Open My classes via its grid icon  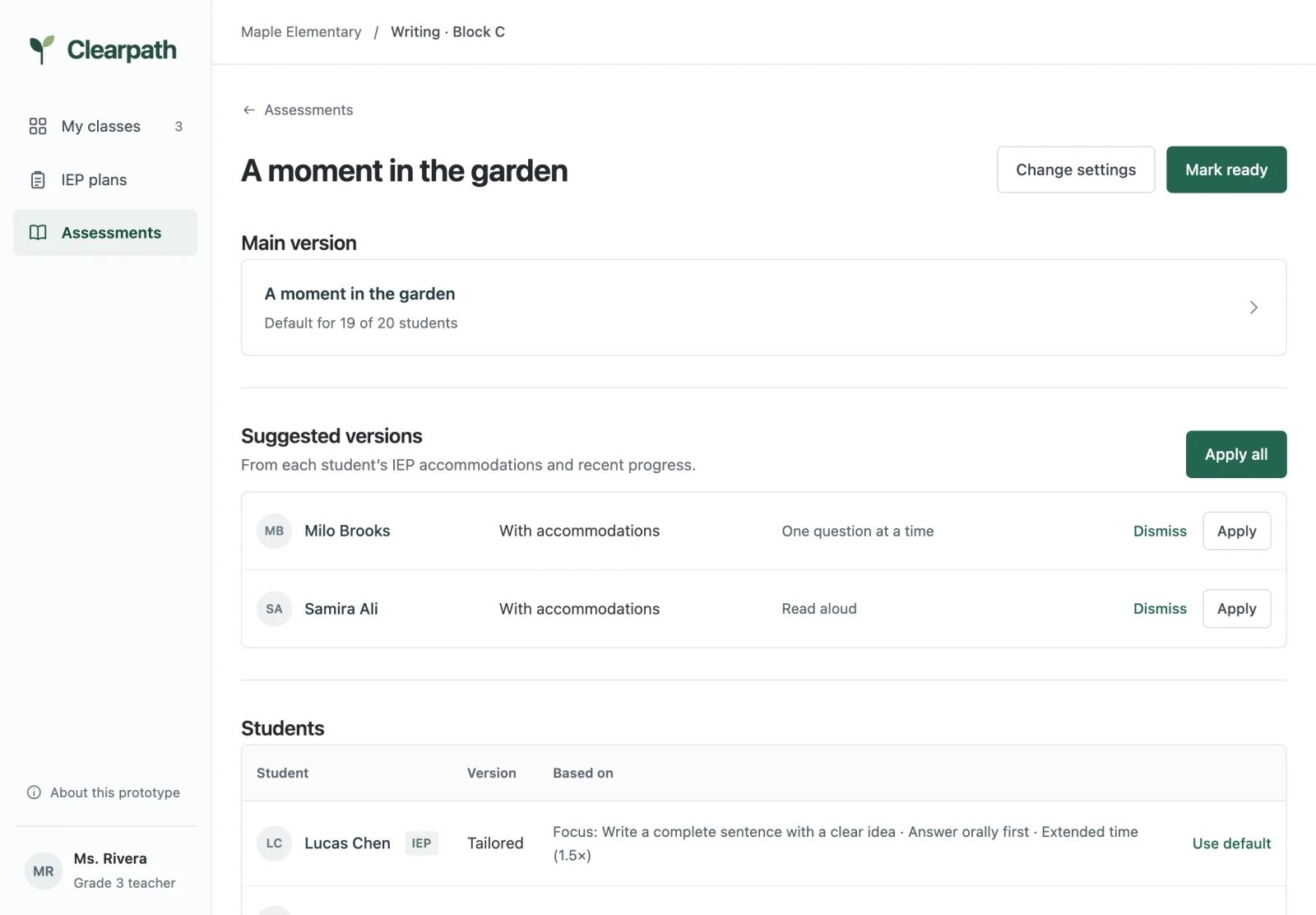click(38, 126)
